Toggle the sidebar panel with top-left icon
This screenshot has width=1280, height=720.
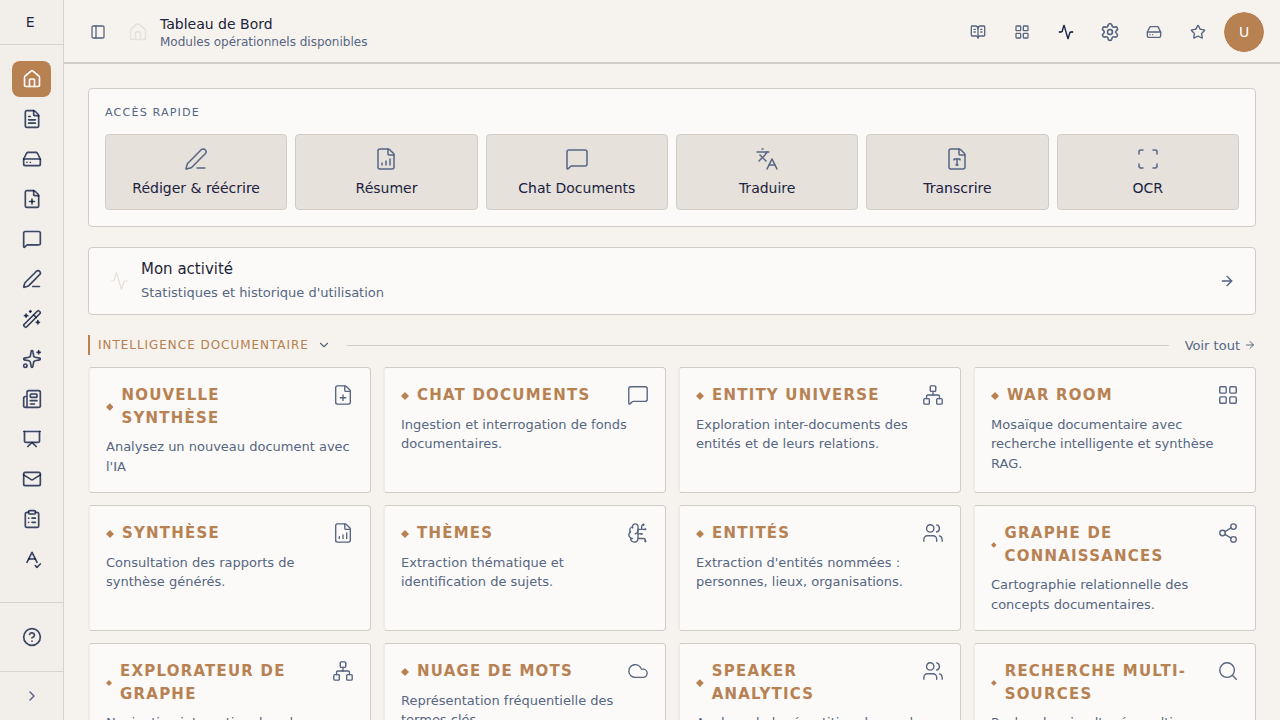pos(97,31)
